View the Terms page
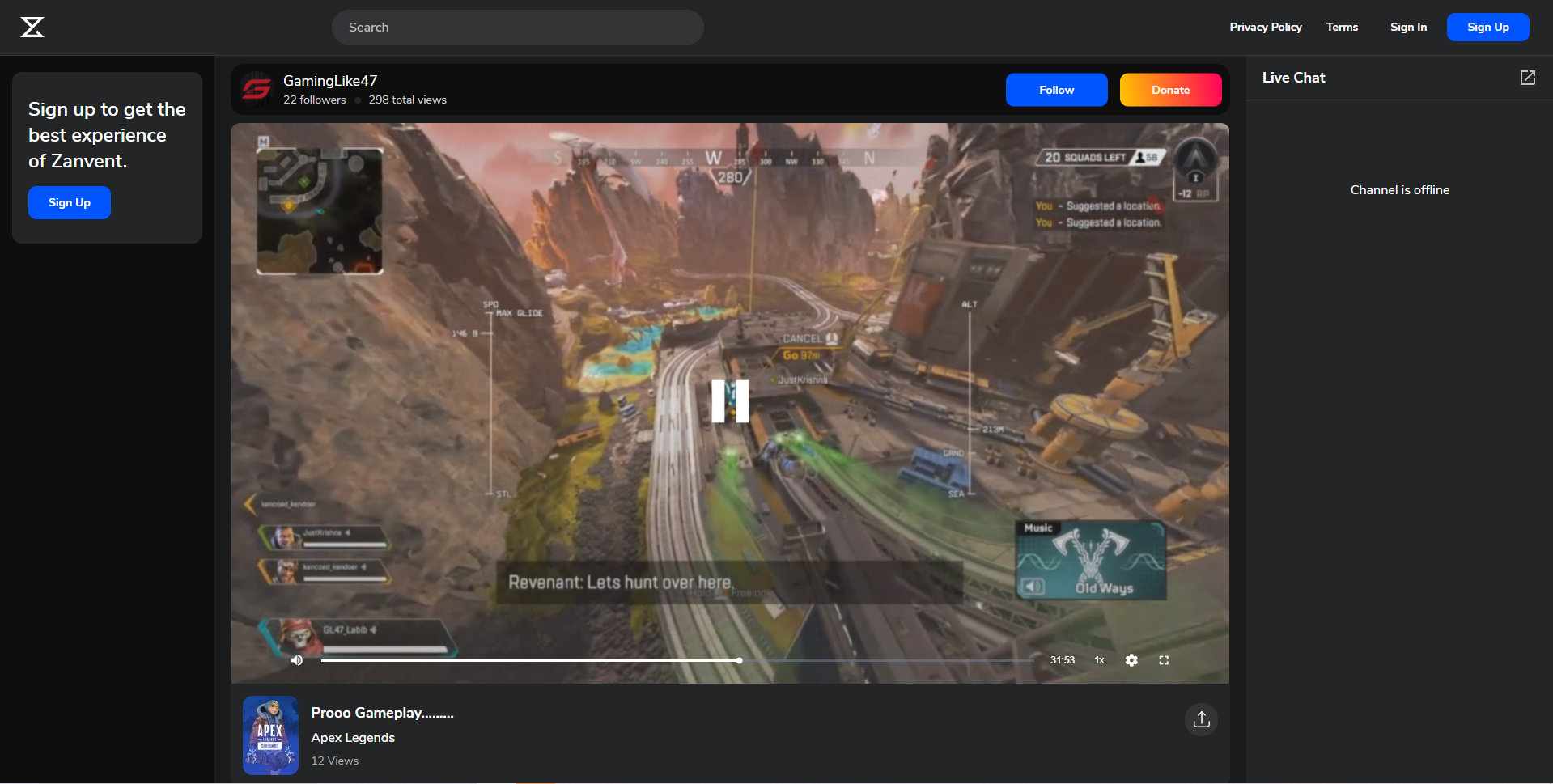The width and height of the screenshot is (1553, 784). click(1342, 27)
